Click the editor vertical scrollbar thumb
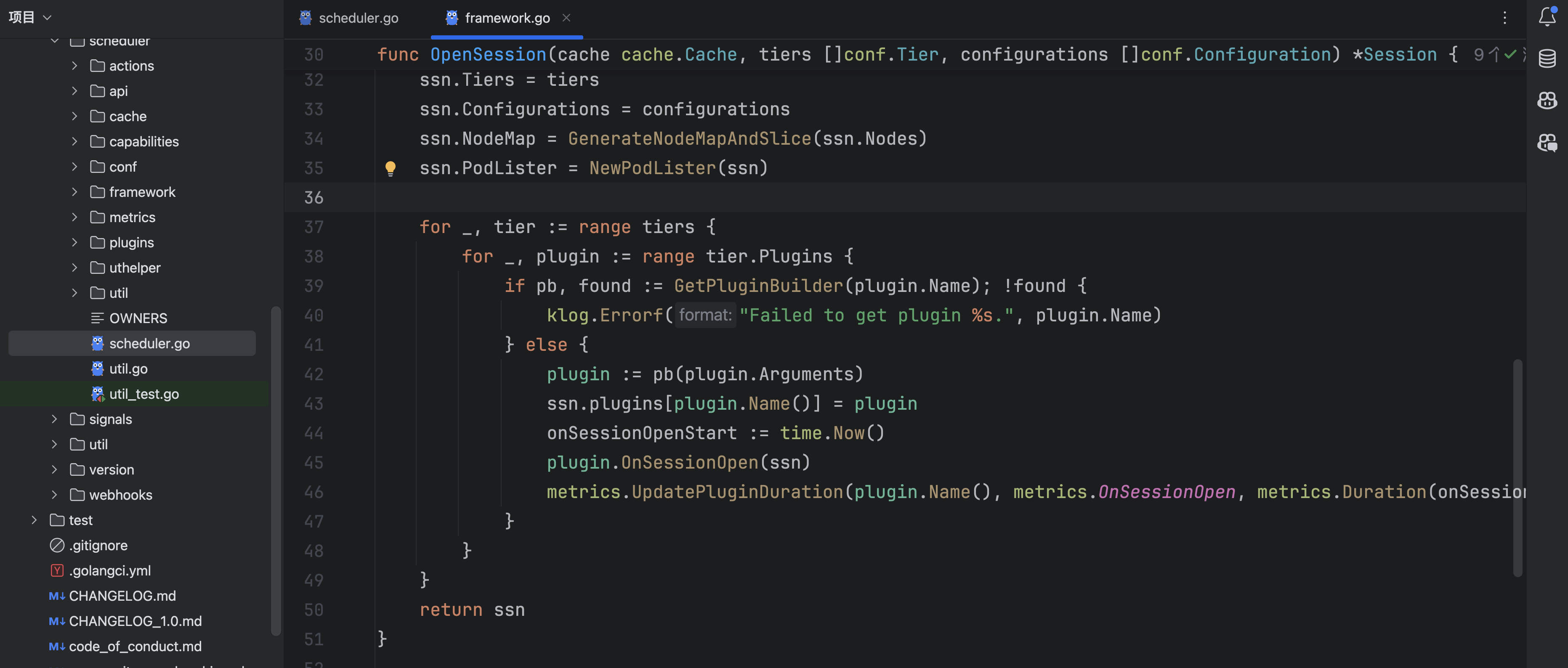This screenshot has width=1568, height=668. [1518, 469]
